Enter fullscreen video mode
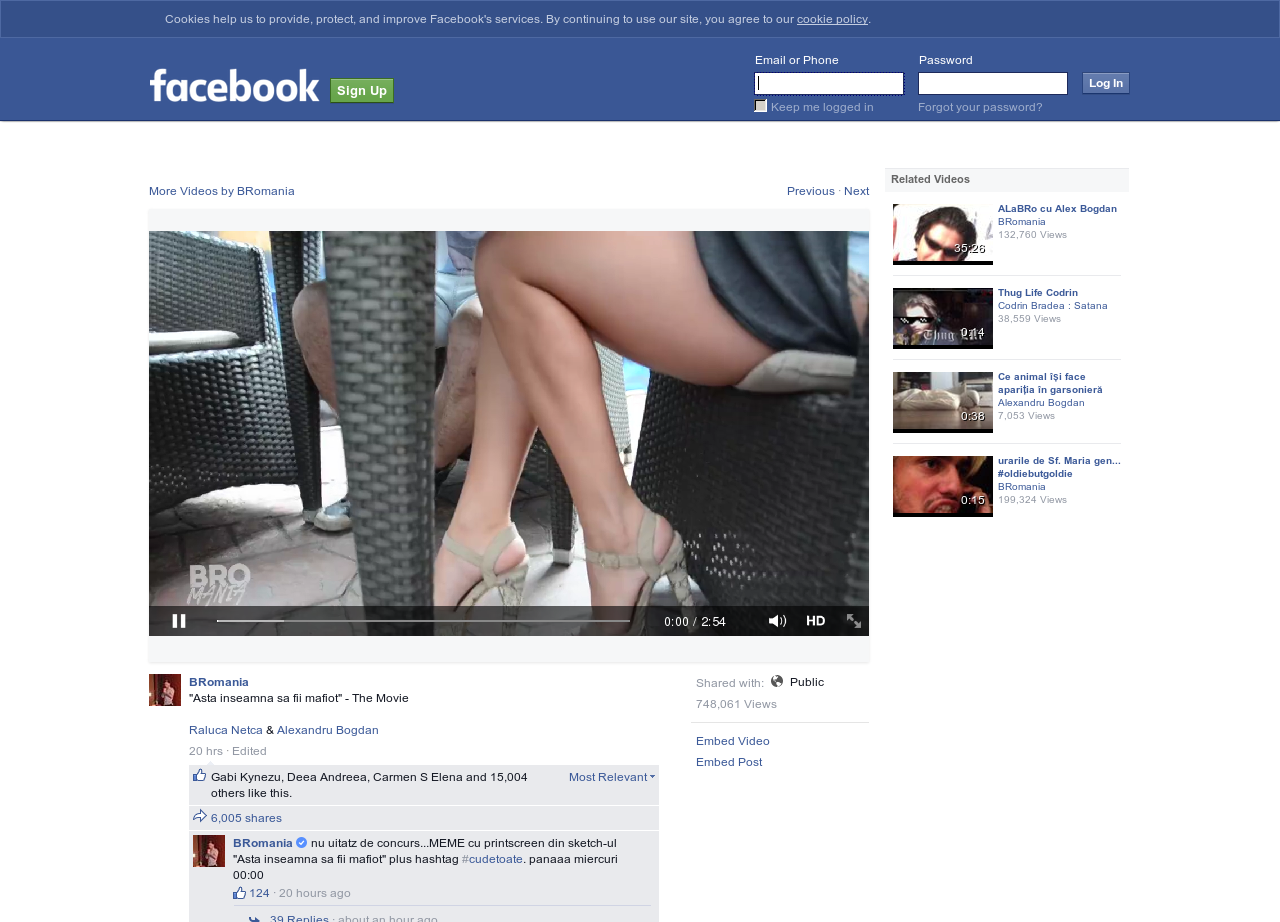The width and height of the screenshot is (1280, 922). click(x=854, y=621)
